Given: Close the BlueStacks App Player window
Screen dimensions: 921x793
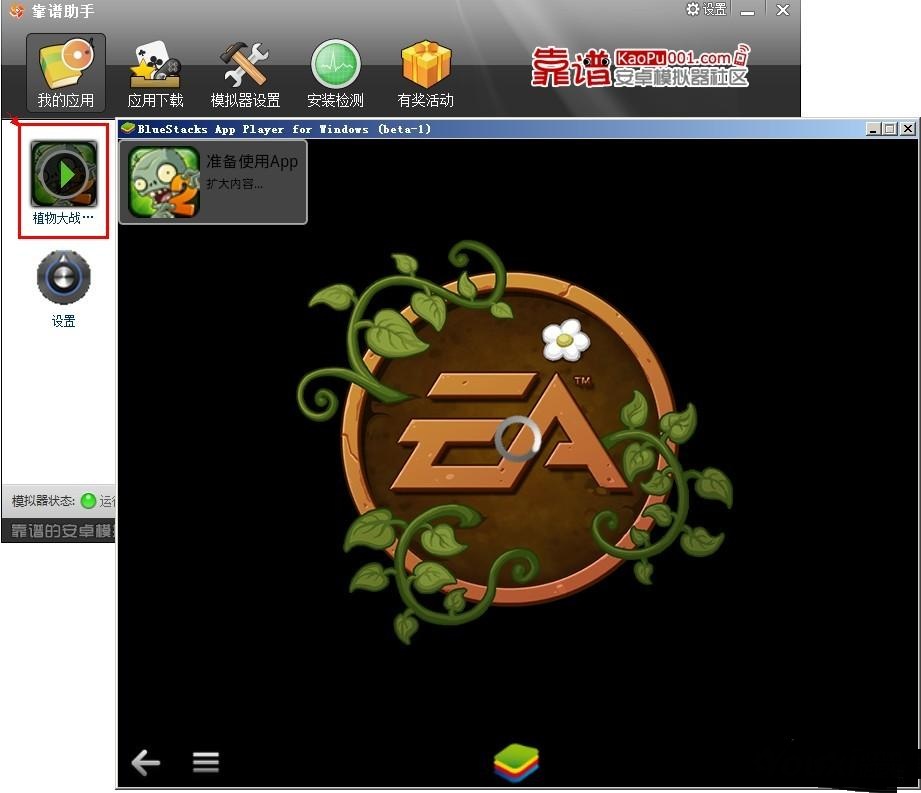Looking at the screenshot, I should [x=907, y=129].
